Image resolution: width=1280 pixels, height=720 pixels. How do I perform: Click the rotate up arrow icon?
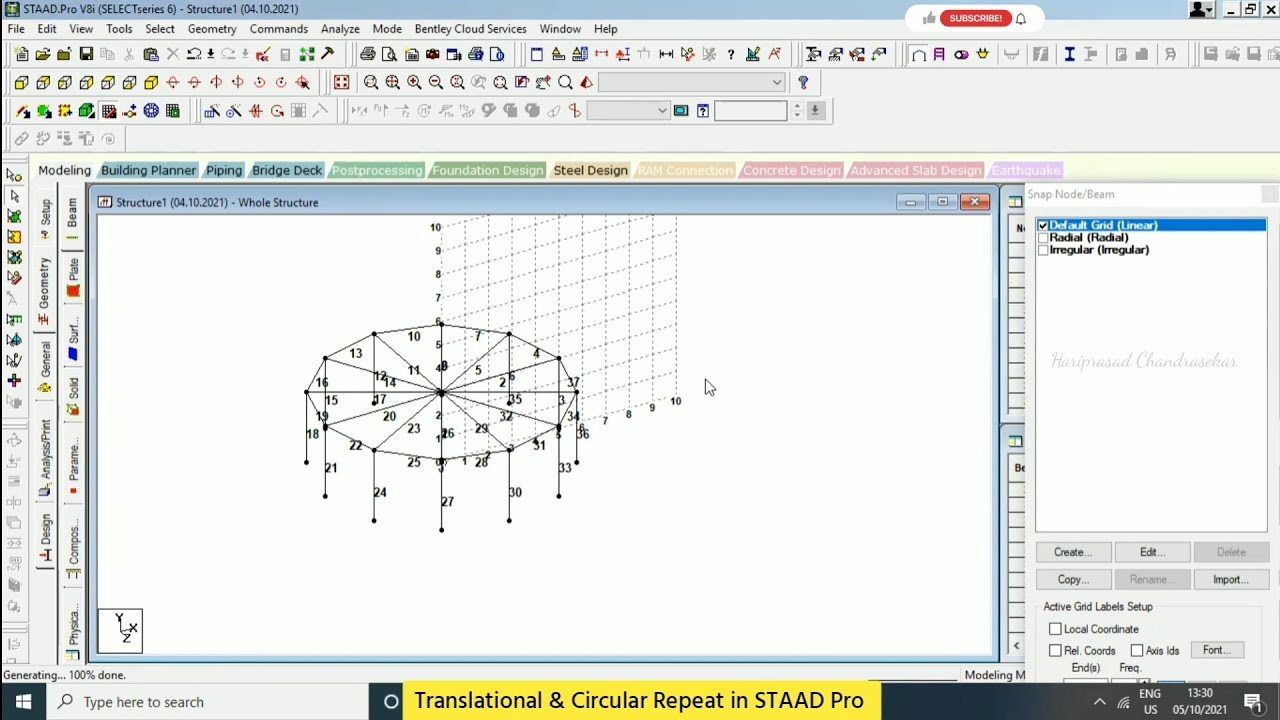click(173, 82)
